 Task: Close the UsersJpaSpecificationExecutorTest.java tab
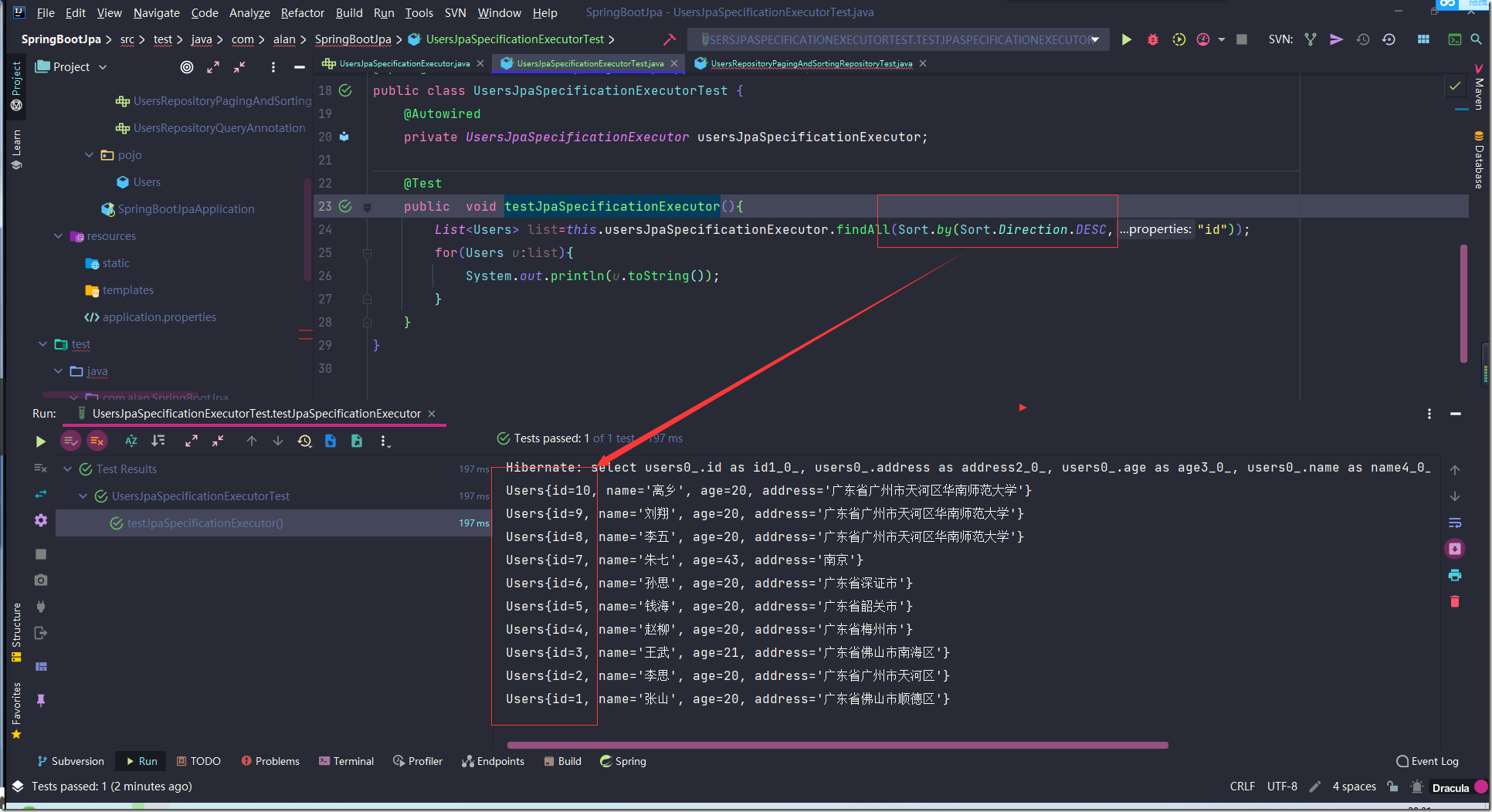pos(674,63)
